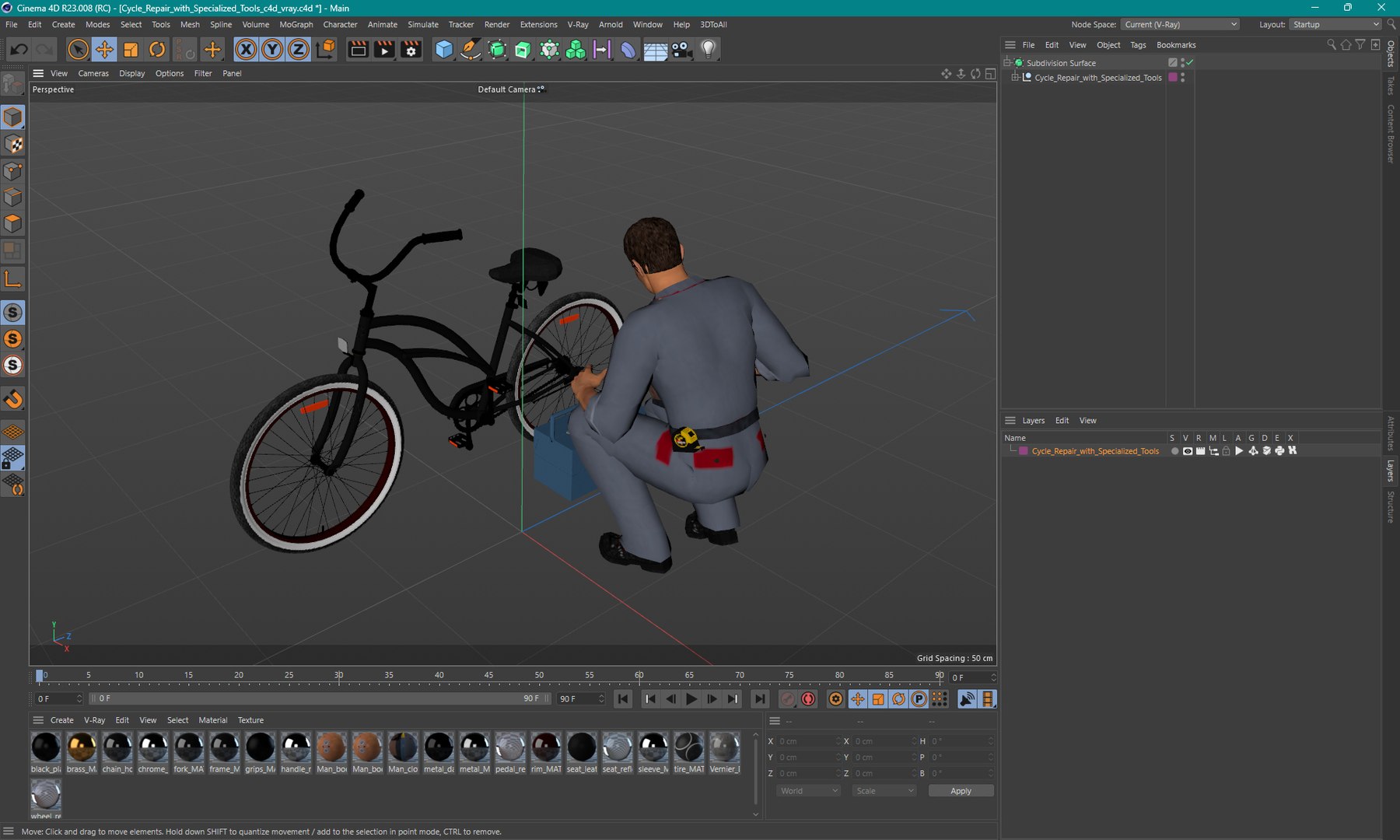The image size is (1400, 840).
Task: Toggle layer render icon in Layers panel
Action: (x=1201, y=450)
